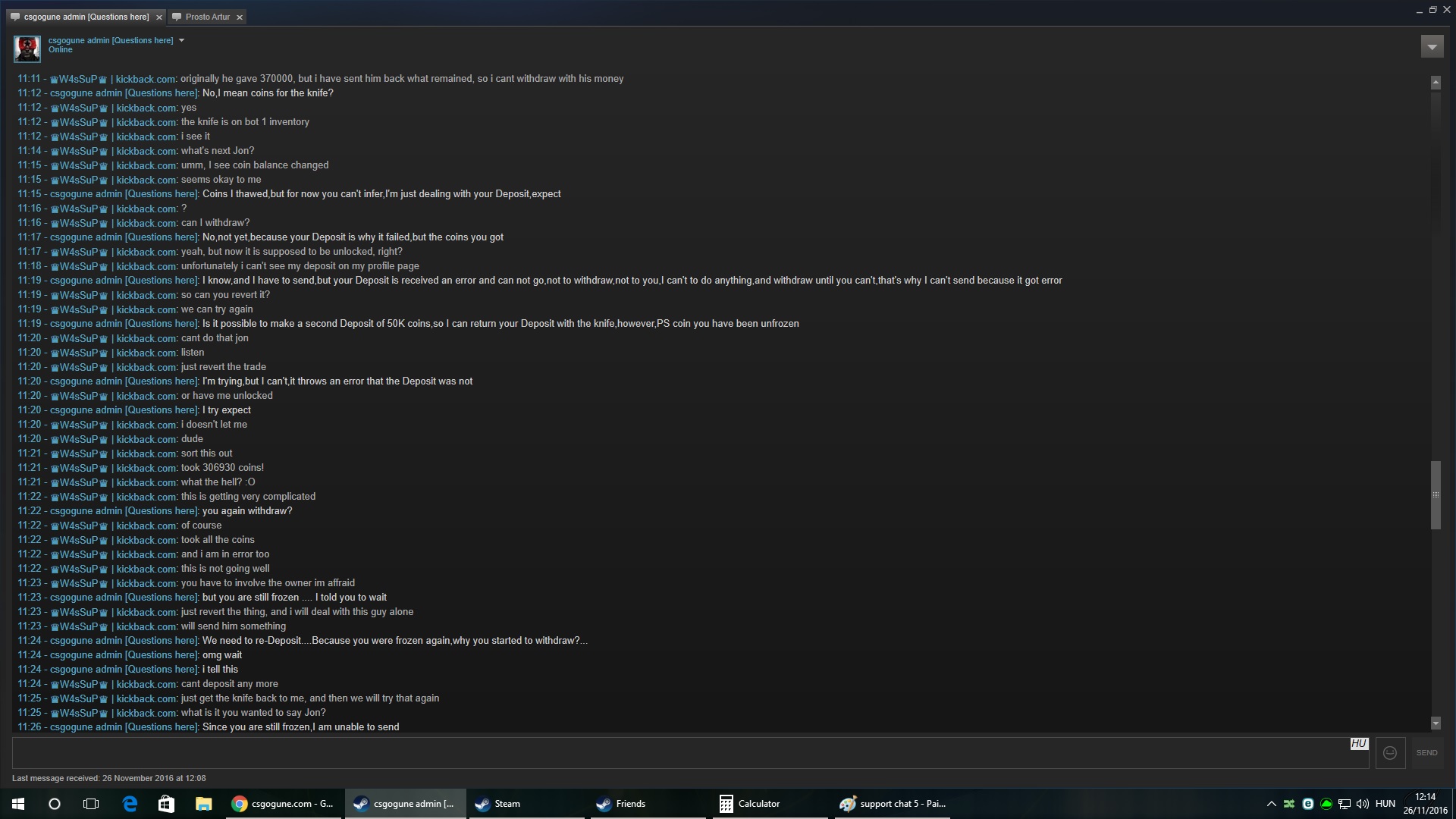The width and height of the screenshot is (1456, 819).
Task: Open the Windows Store taskbar icon
Action: [x=166, y=804]
